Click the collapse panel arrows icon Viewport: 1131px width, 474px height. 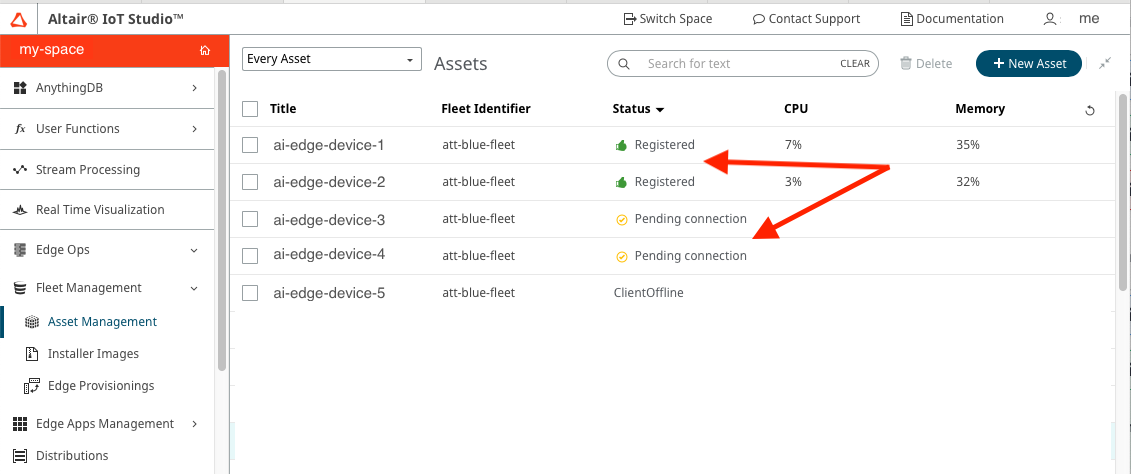1105,63
